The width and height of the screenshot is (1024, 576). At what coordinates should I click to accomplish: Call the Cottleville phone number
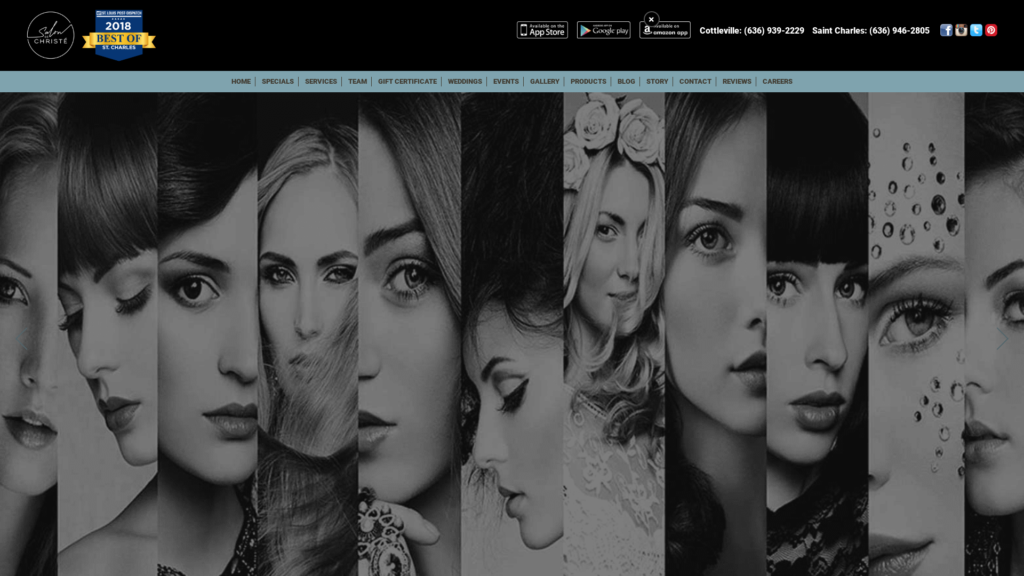tap(751, 31)
